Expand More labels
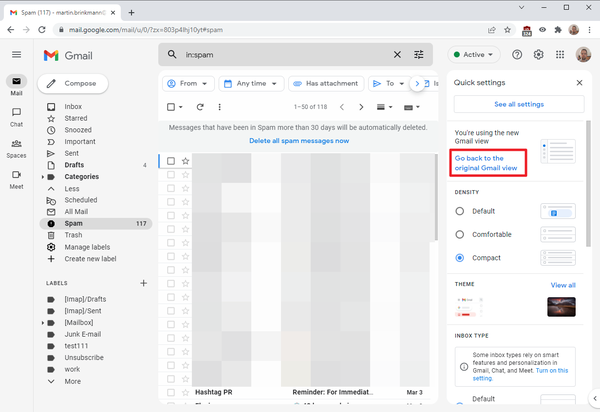 (x=72, y=381)
